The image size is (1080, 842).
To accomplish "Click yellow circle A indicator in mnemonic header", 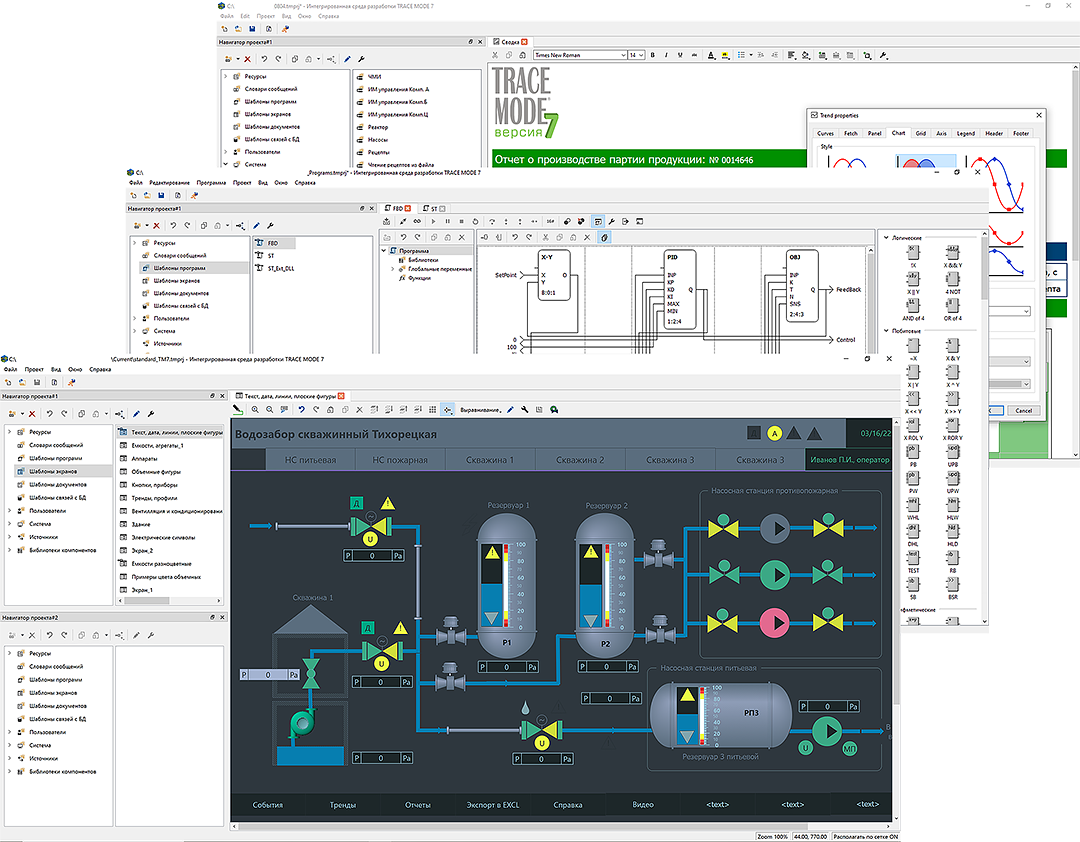I will 774,433.
